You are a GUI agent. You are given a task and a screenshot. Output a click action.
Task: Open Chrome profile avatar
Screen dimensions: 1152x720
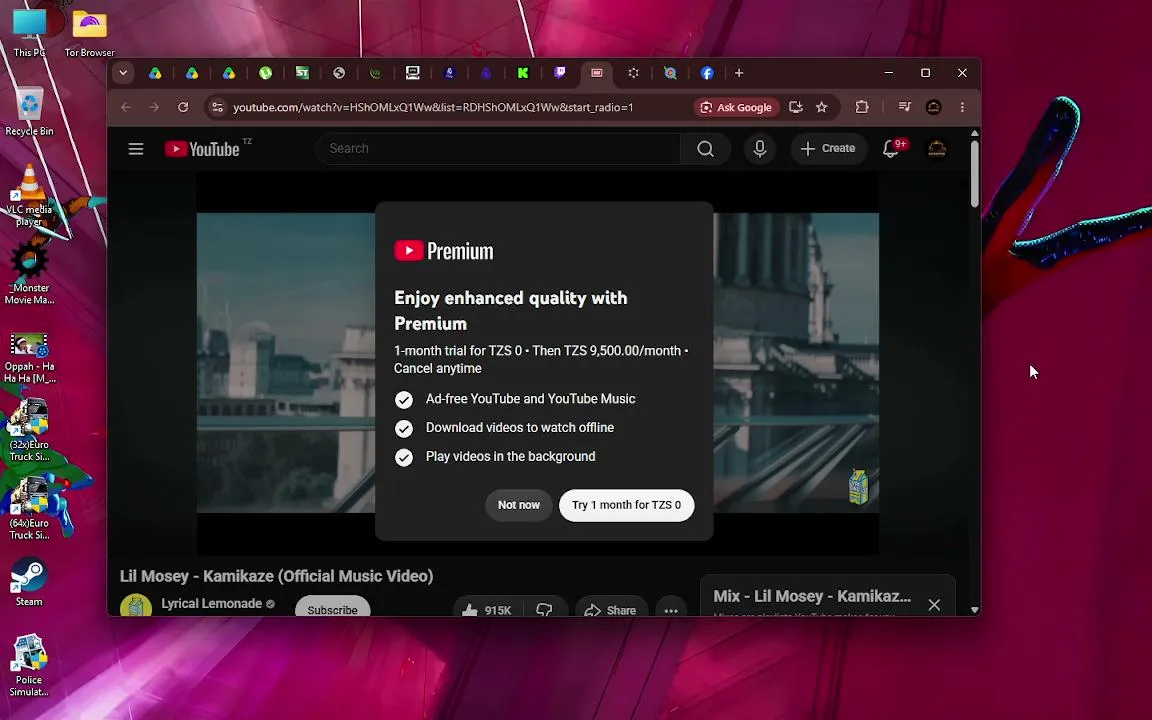(x=934, y=107)
